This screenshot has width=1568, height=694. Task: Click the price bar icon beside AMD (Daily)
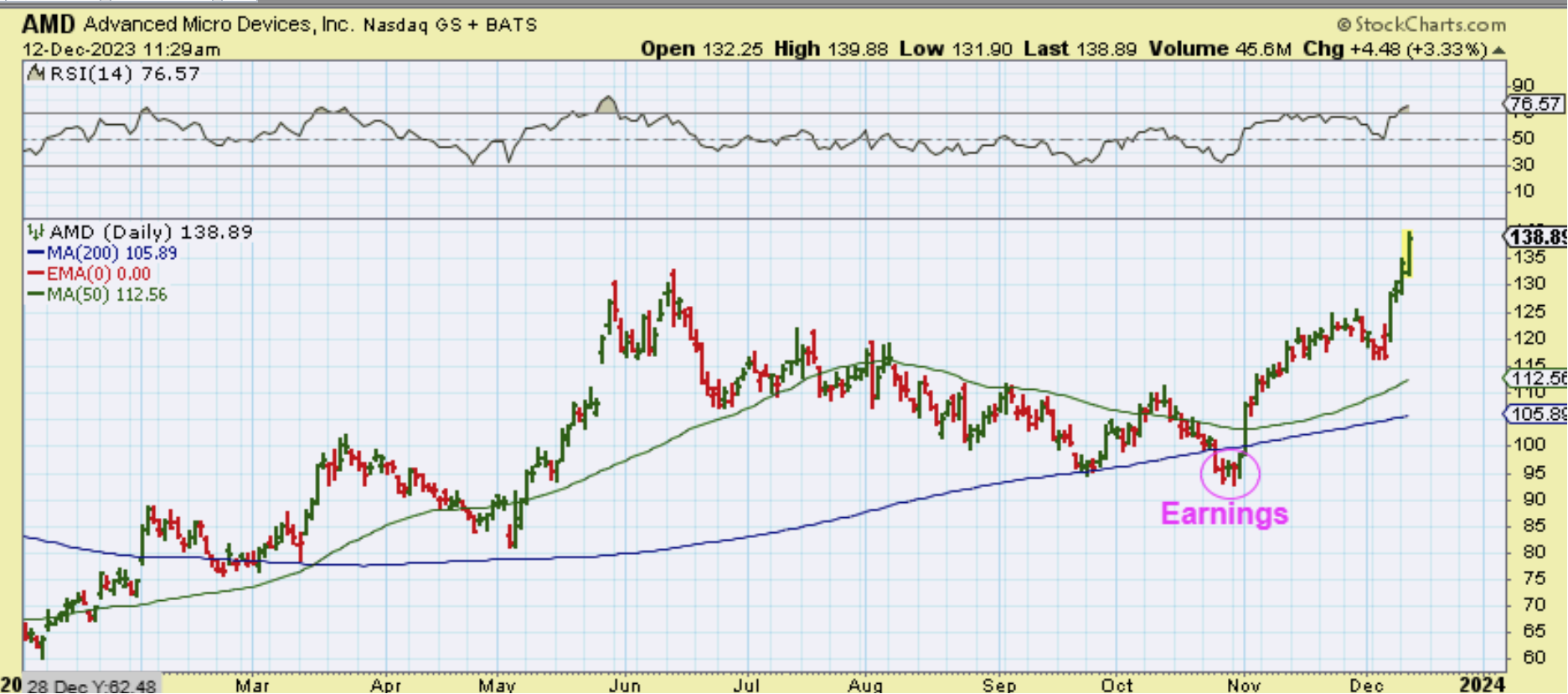coord(36,231)
